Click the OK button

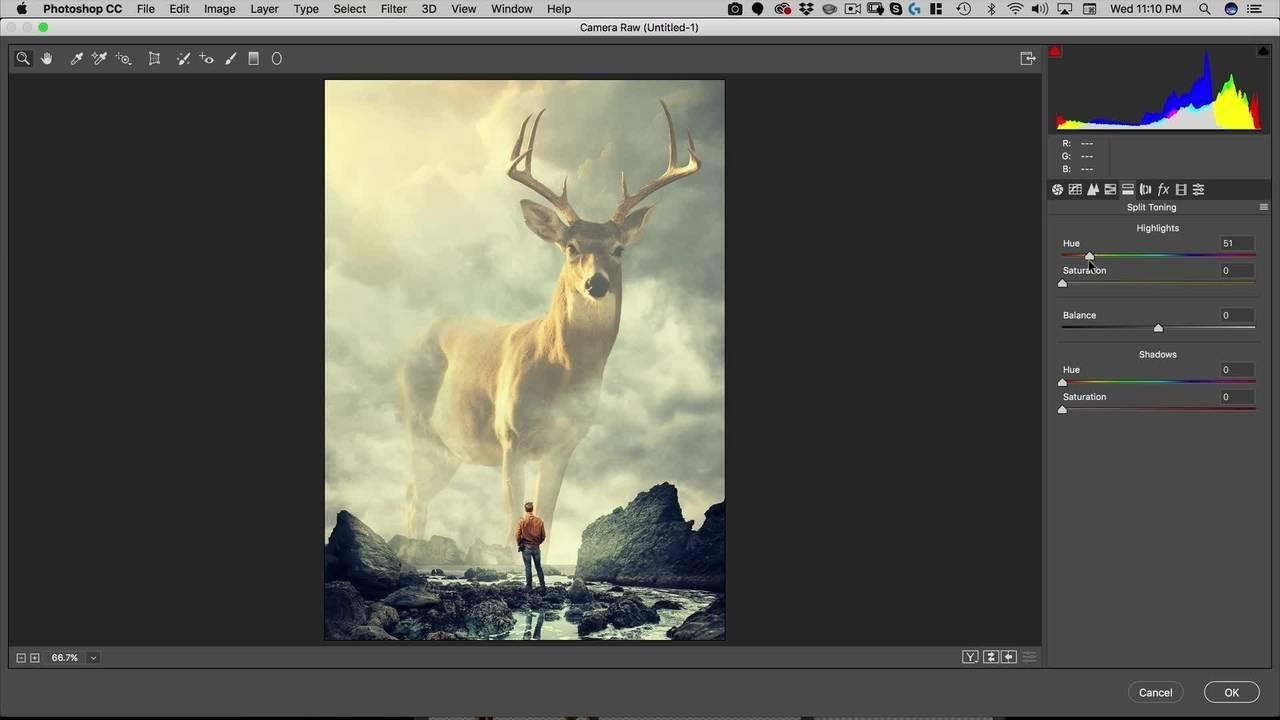[1231, 692]
